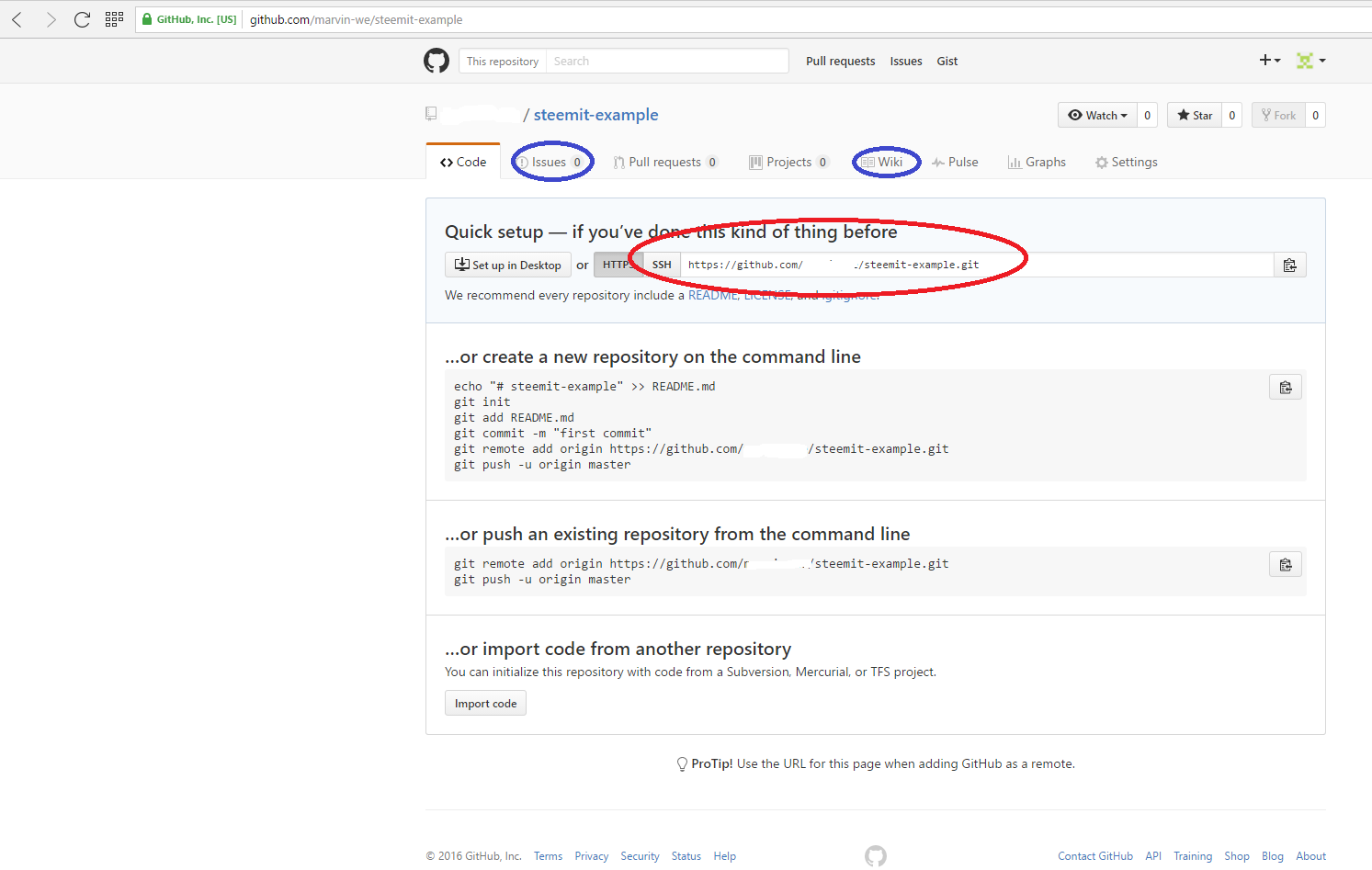Click the repository book icon beside the name
This screenshot has width=1372, height=870.
click(x=431, y=114)
